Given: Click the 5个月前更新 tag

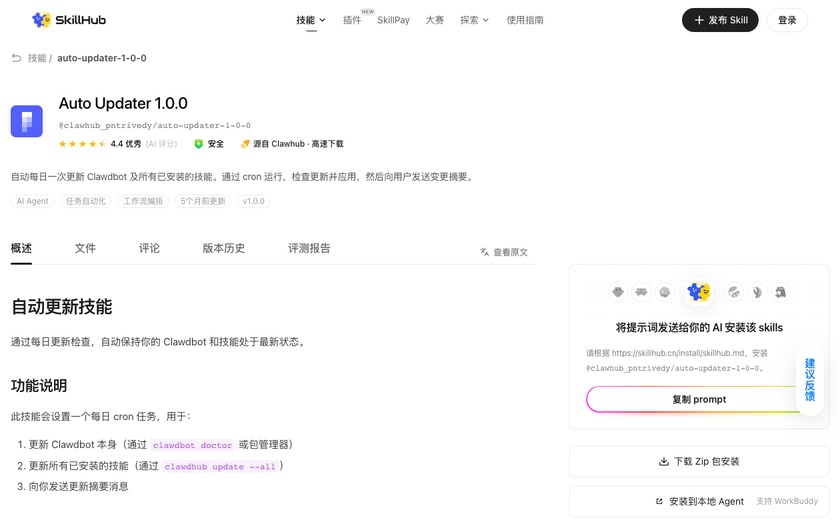Looking at the screenshot, I should (x=202, y=201).
